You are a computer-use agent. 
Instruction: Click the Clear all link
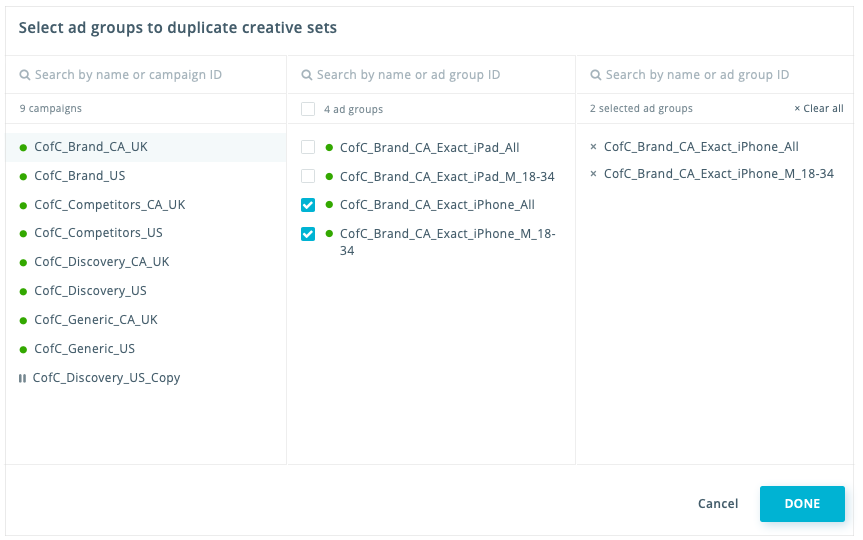pyautogui.click(x=819, y=108)
